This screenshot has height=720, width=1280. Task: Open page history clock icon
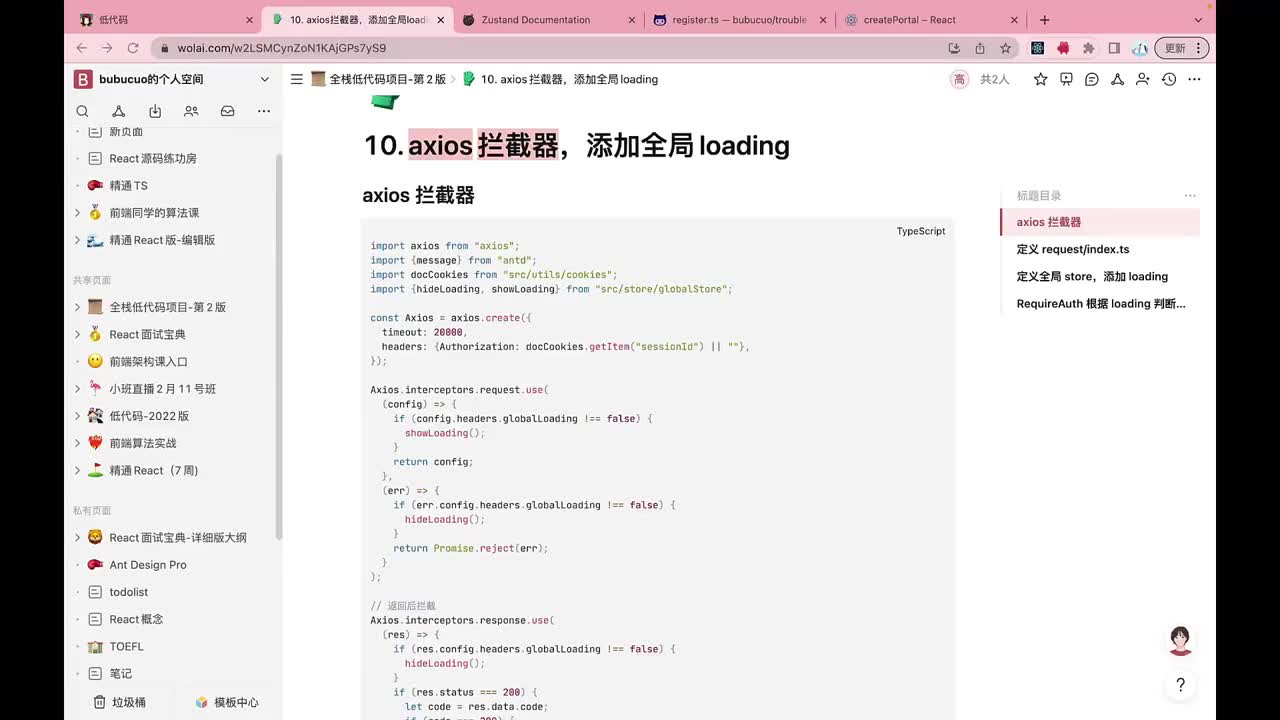(x=1169, y=79)
